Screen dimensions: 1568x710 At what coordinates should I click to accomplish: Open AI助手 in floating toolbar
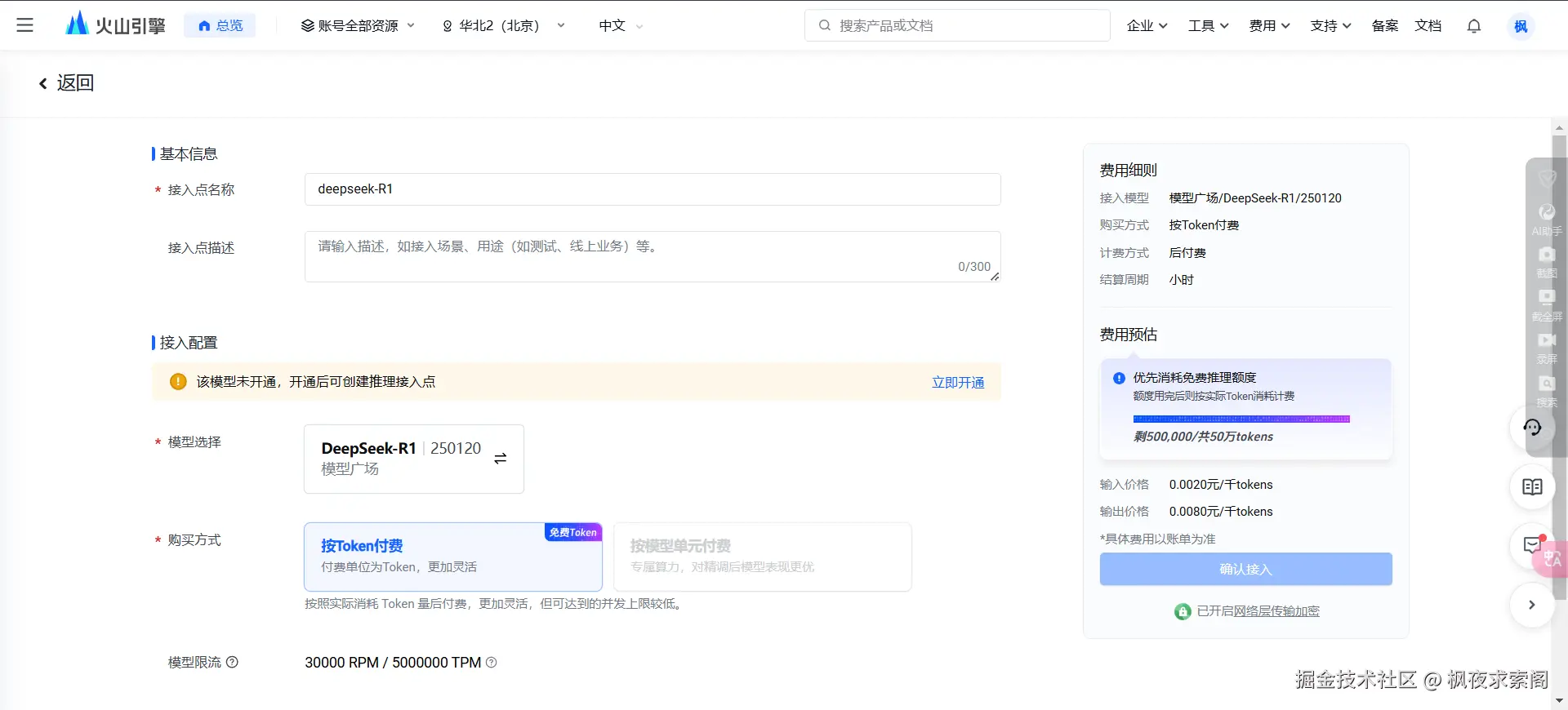(x=1547, y=220)
